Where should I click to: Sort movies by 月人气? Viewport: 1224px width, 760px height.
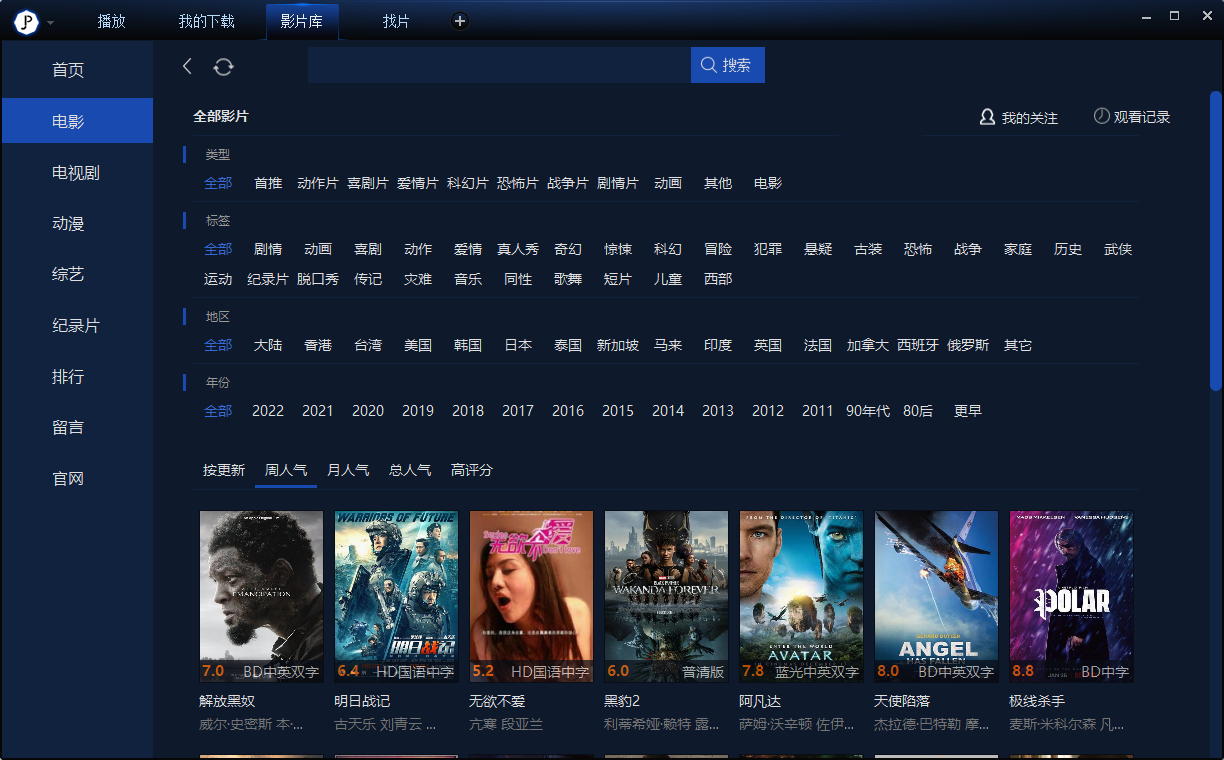[x=348, y=470]
